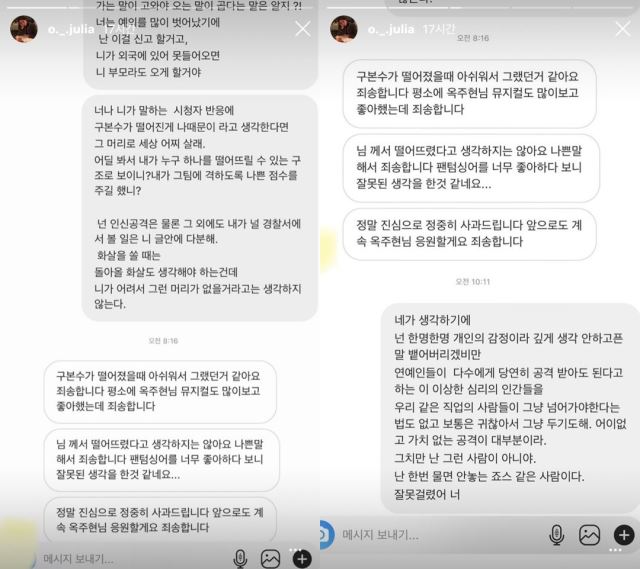This screenshot has height=569, width=640.
Task: Close the right story with X icon
Action: coord(623,29)
